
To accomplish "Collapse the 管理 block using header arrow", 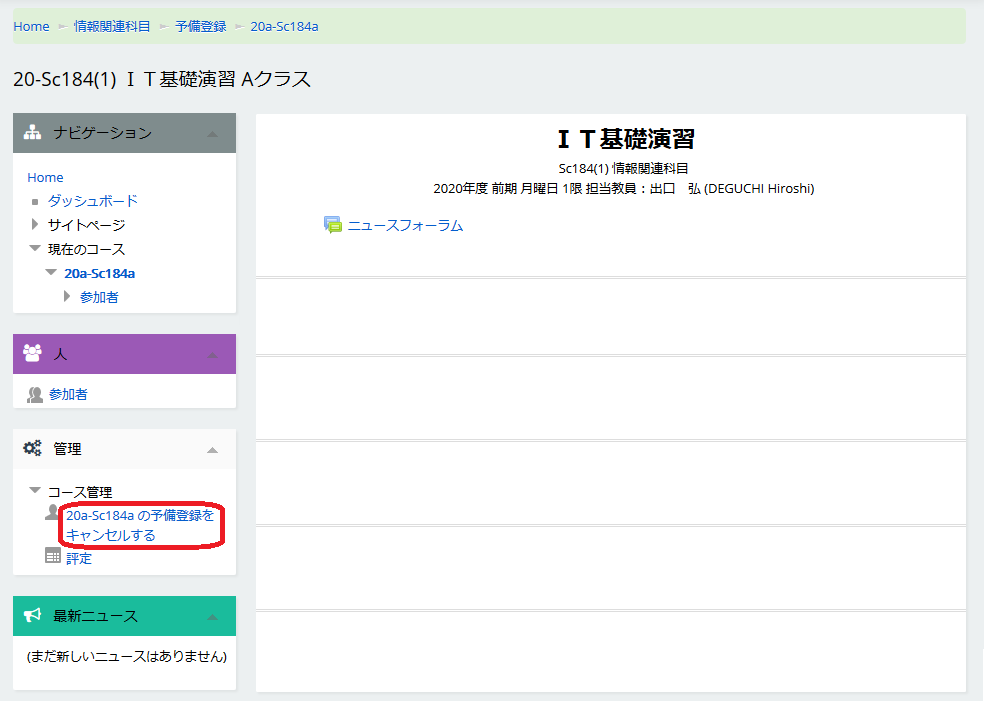I will click(212, 450).
